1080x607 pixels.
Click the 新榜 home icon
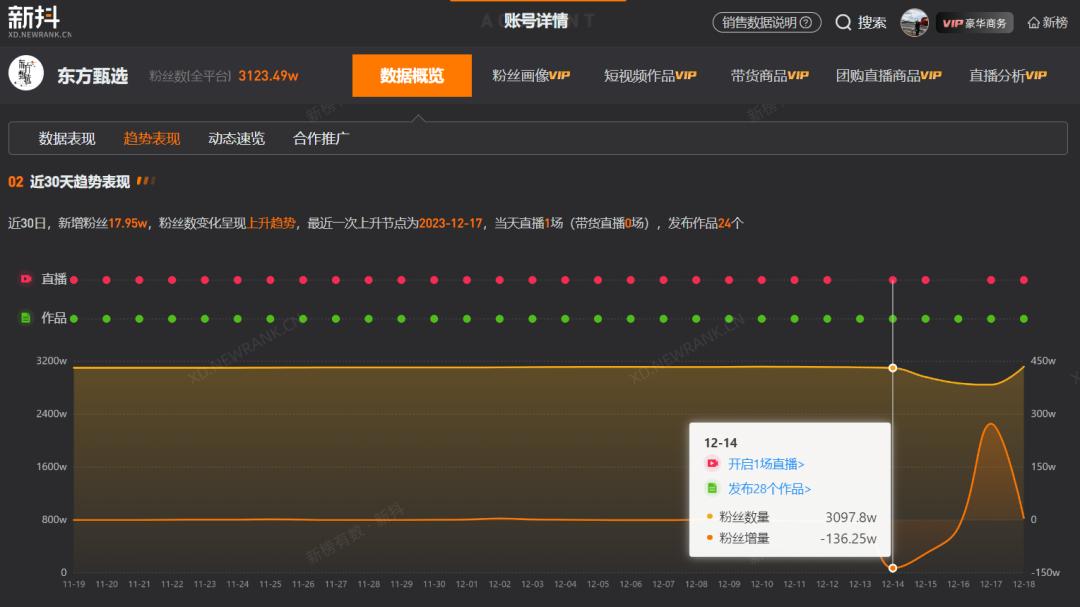1034,23
